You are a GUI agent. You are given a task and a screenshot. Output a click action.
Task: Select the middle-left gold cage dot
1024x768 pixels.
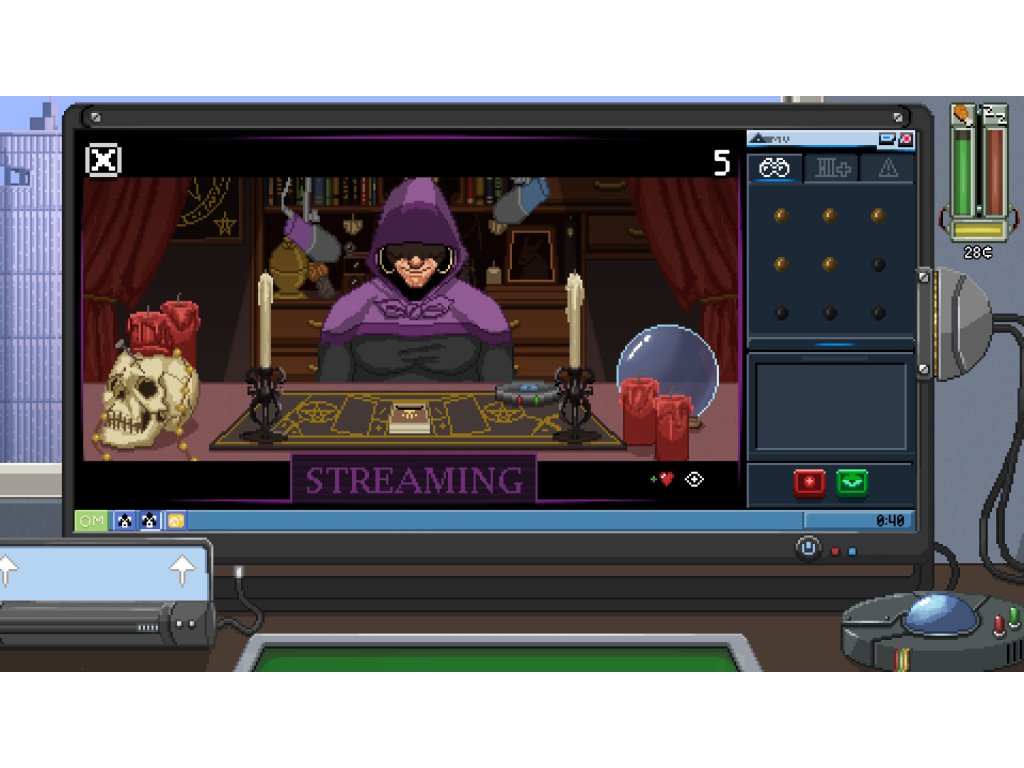[781, 264]
